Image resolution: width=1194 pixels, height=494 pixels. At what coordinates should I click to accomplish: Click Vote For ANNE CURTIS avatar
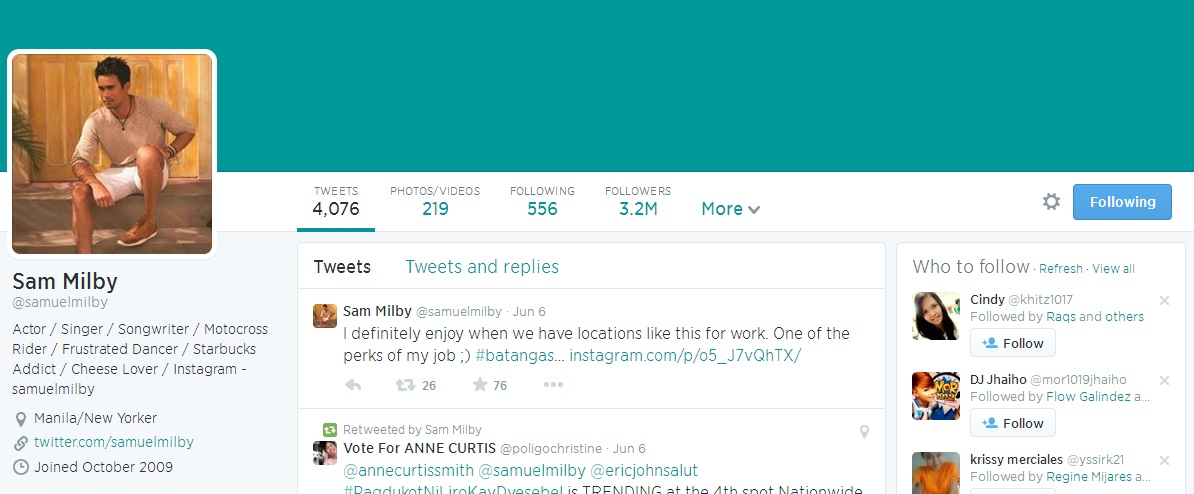point(324,453)
